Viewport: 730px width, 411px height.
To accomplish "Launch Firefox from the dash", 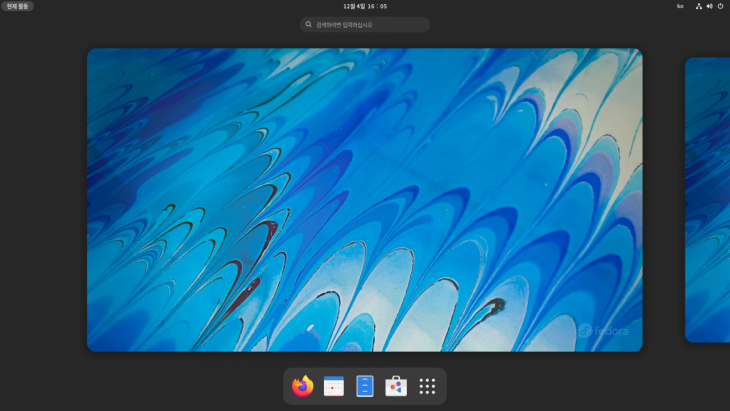I will (x=303, y=386).
